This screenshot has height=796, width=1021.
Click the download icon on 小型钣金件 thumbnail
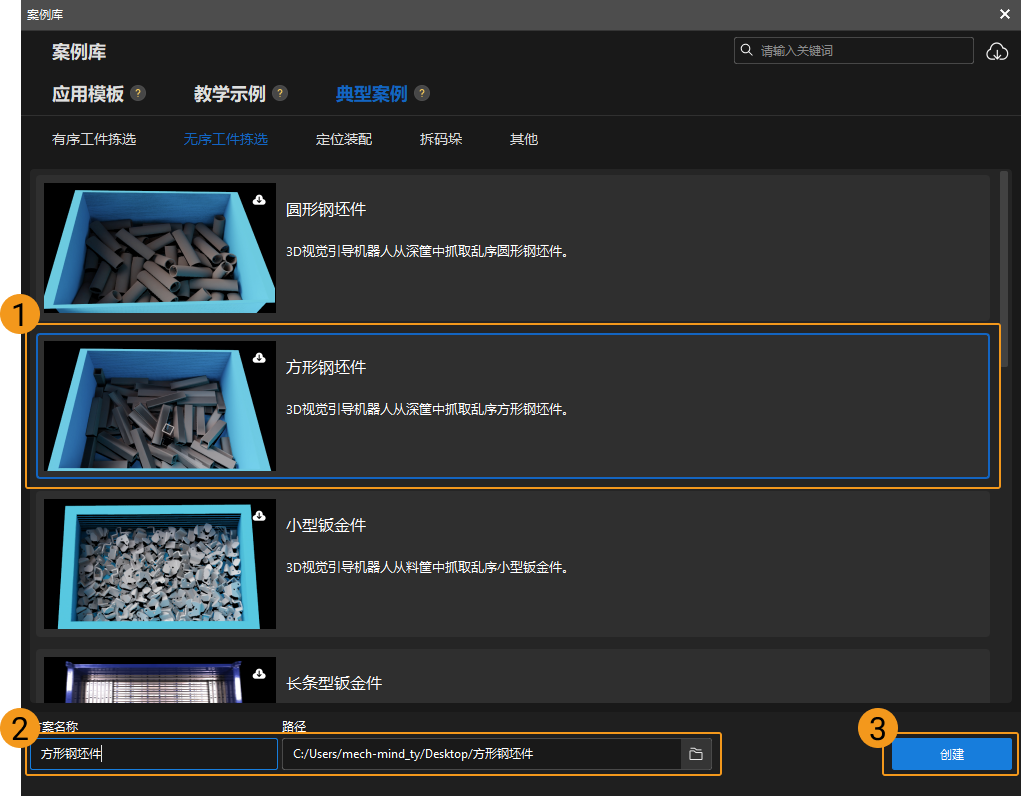pos(260,515)
